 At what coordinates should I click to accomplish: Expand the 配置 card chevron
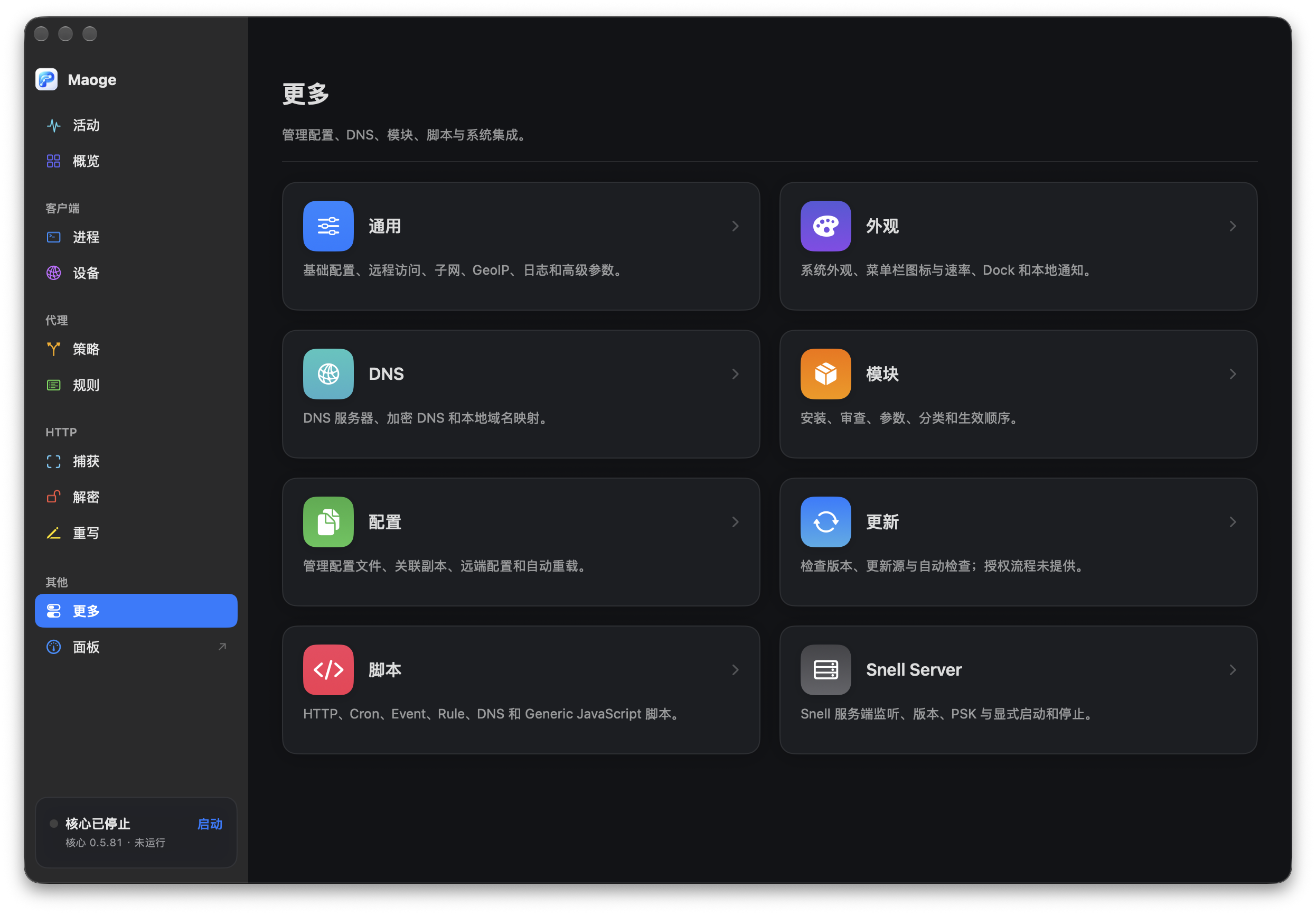pos(735,522)
